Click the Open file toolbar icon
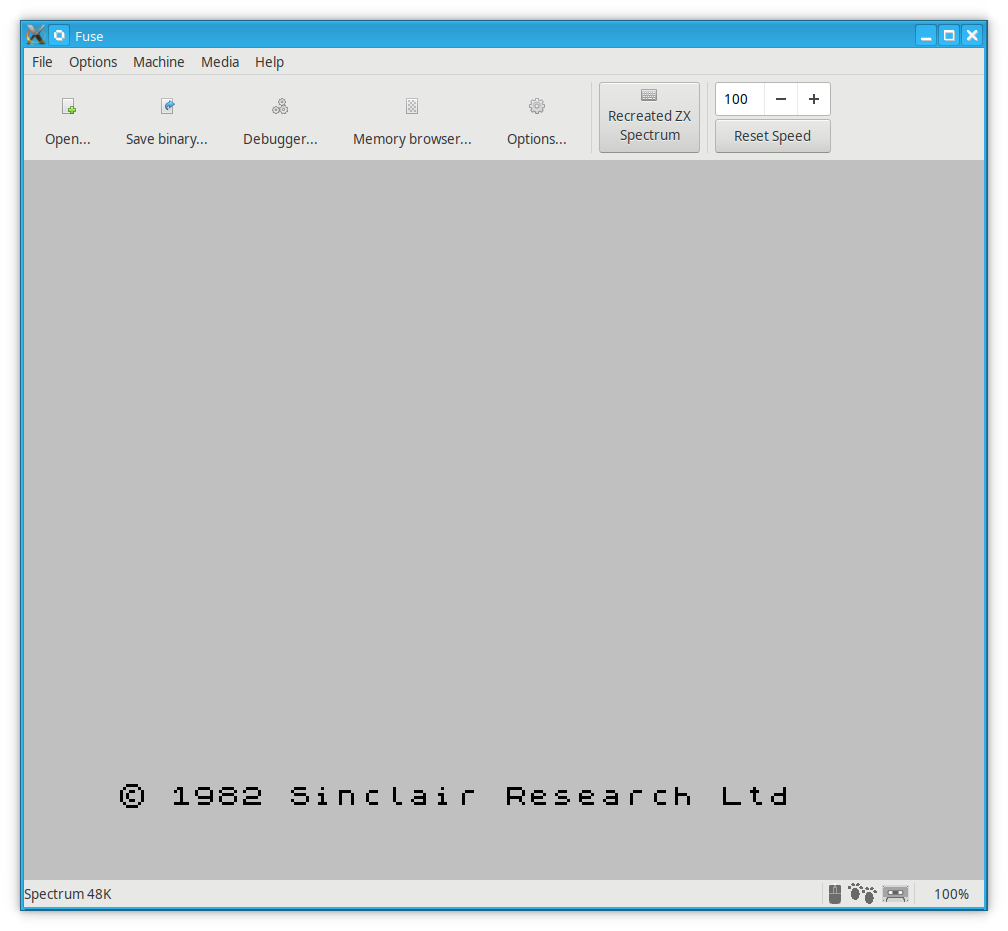This screenshot has width=1008, height=931. click(68, 106)
